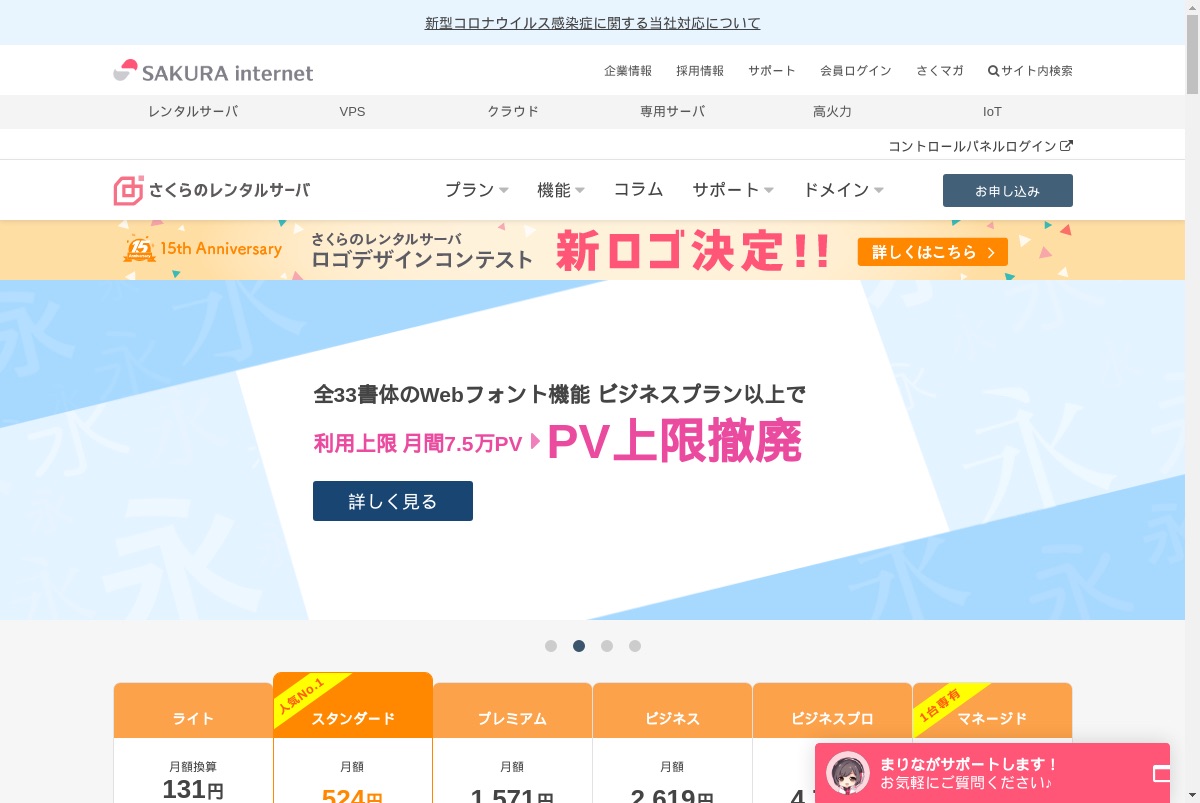Click the PV上限撤廃 slide headline

tap(675, 441)
